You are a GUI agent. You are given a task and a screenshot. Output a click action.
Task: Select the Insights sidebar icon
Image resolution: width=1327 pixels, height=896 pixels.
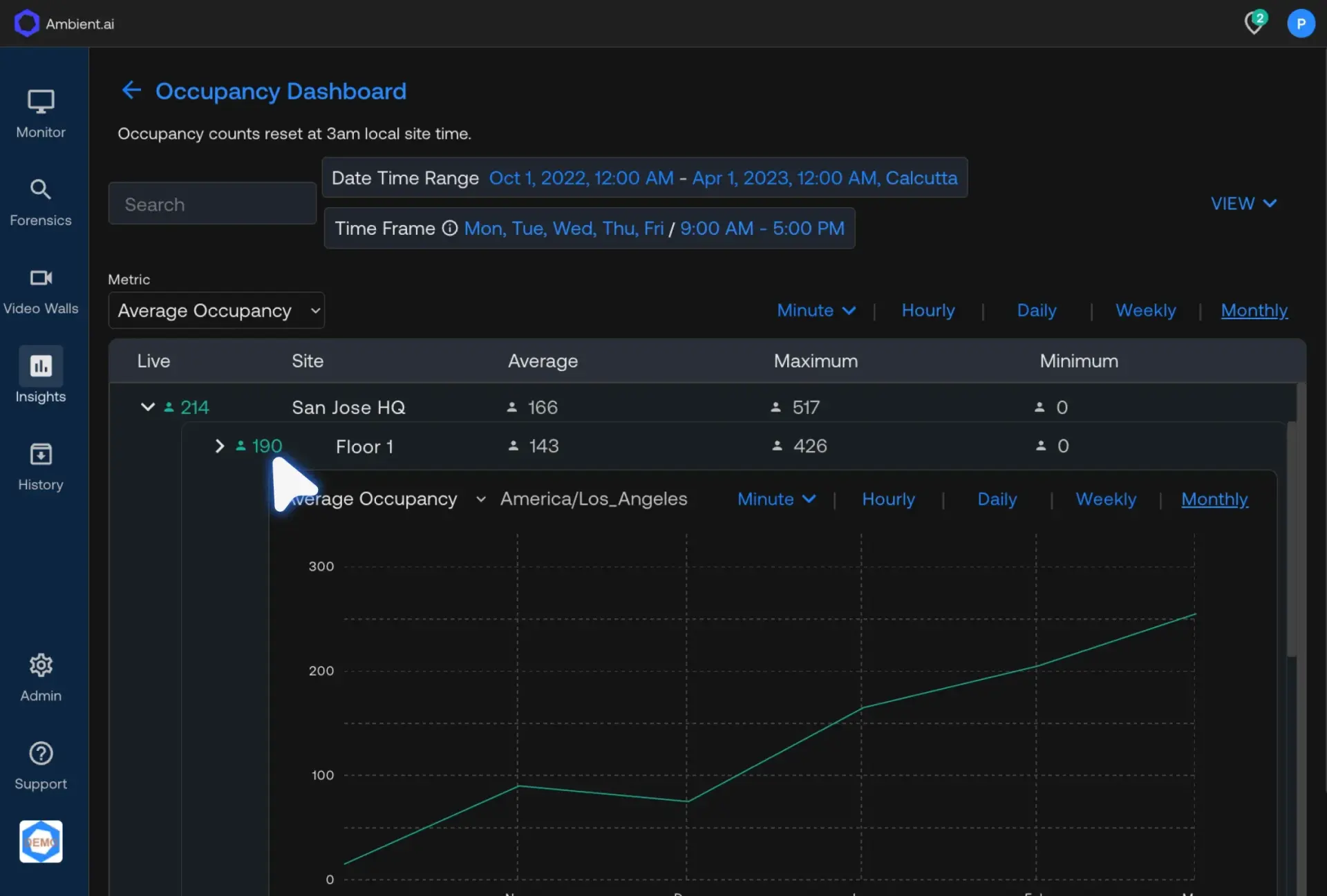point(41,376)
